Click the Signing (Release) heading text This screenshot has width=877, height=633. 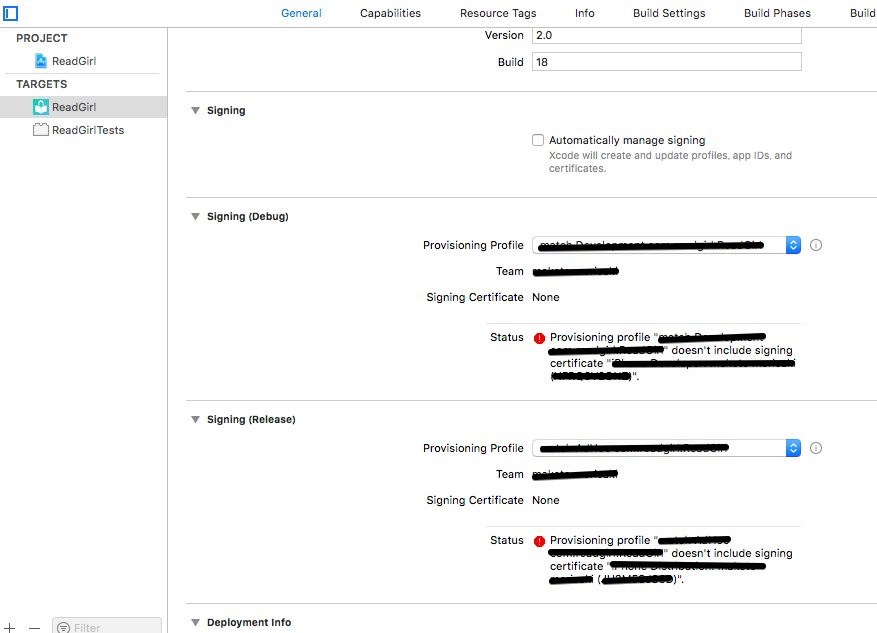pyautogui.click(x=251, y=419)
